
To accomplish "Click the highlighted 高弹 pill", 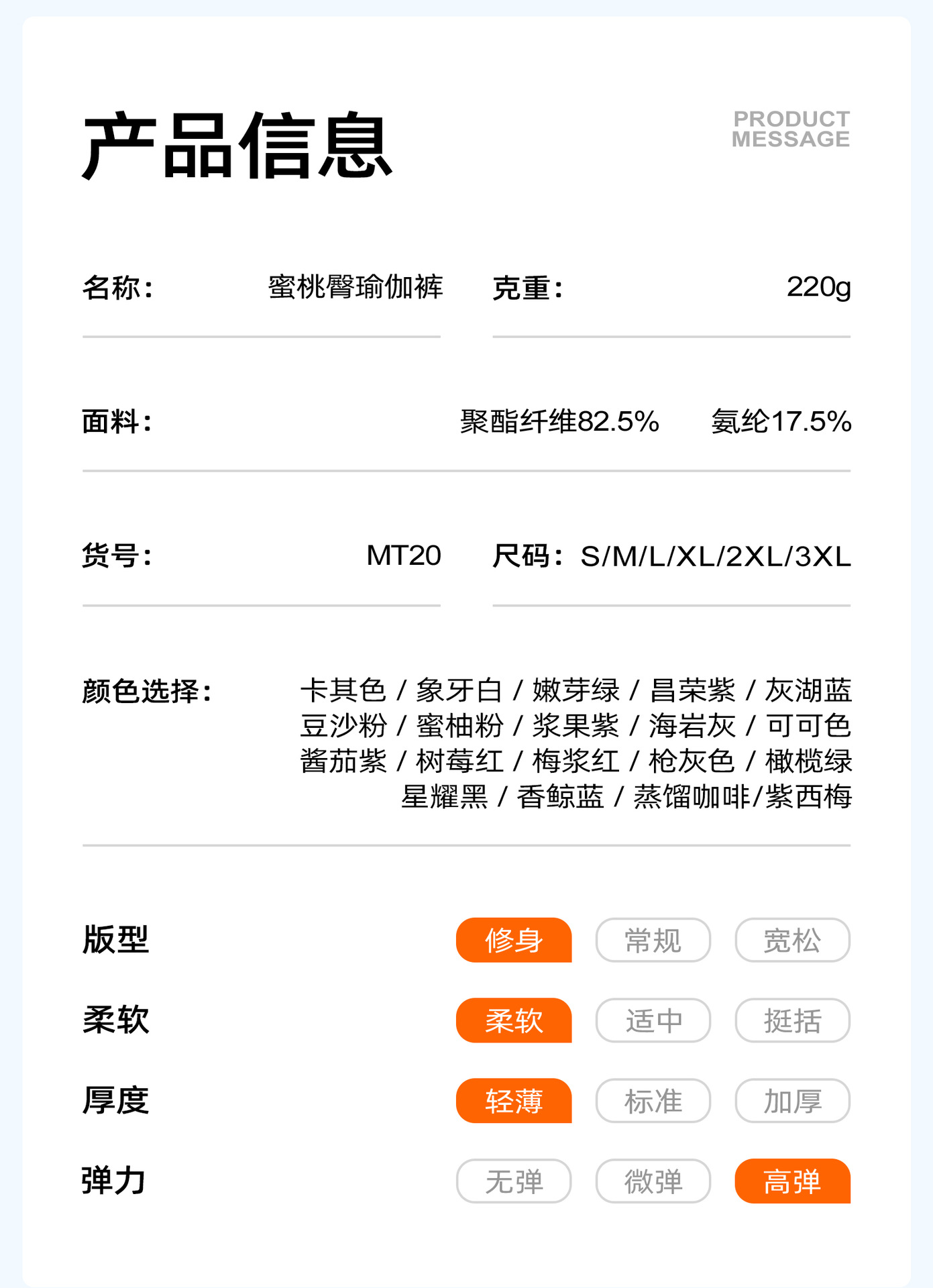I will click(x=792, y=1181).
